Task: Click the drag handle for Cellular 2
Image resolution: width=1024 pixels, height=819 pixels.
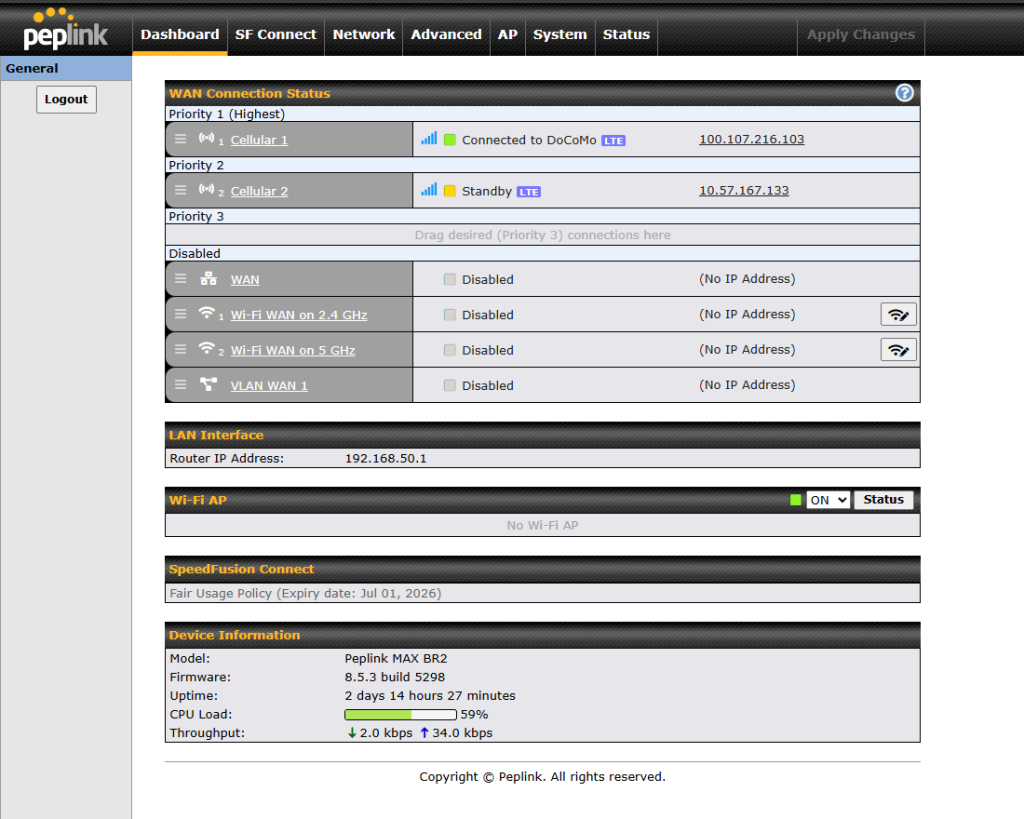Action: pos(180,190)
